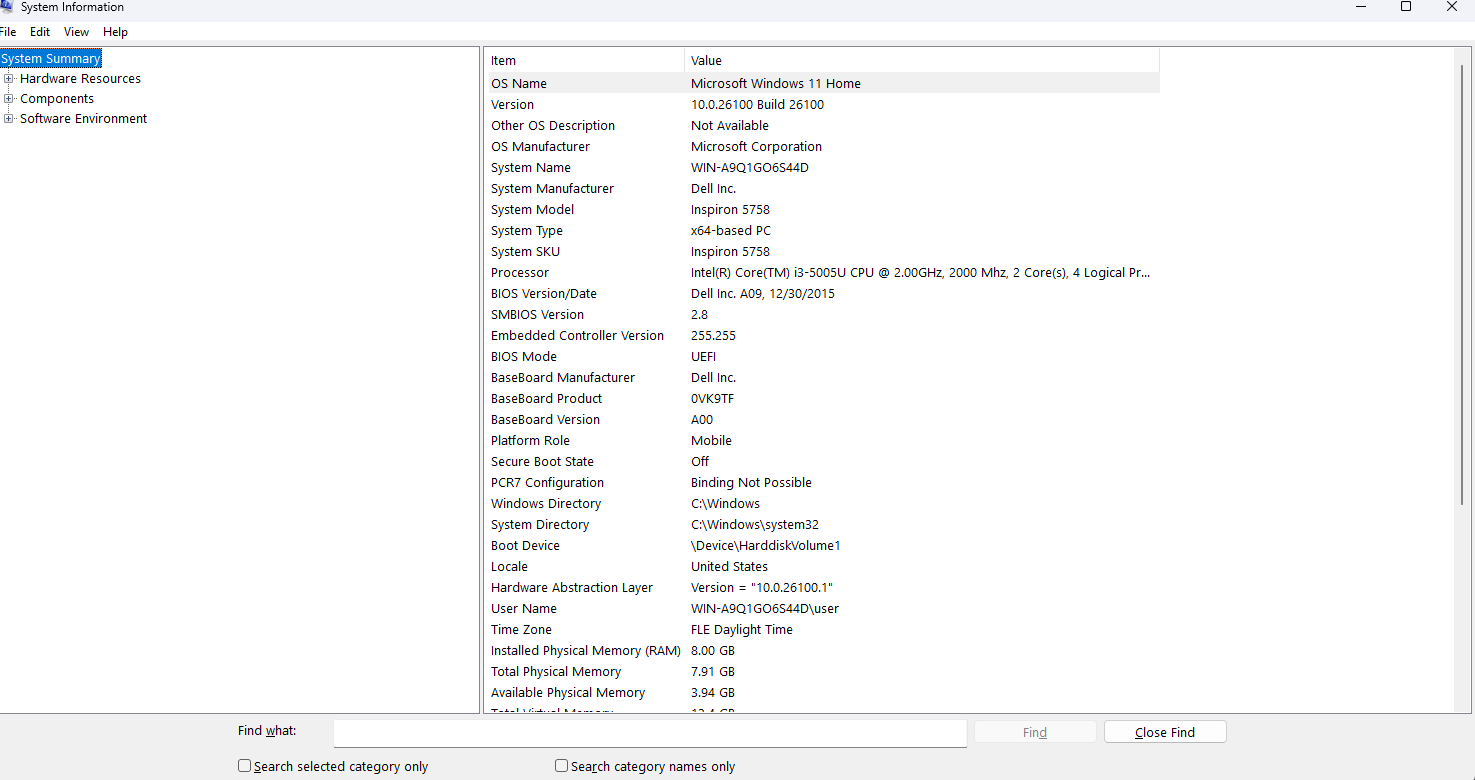Click the Item column header
The image size is (1475, 780).
click(585, 61)
